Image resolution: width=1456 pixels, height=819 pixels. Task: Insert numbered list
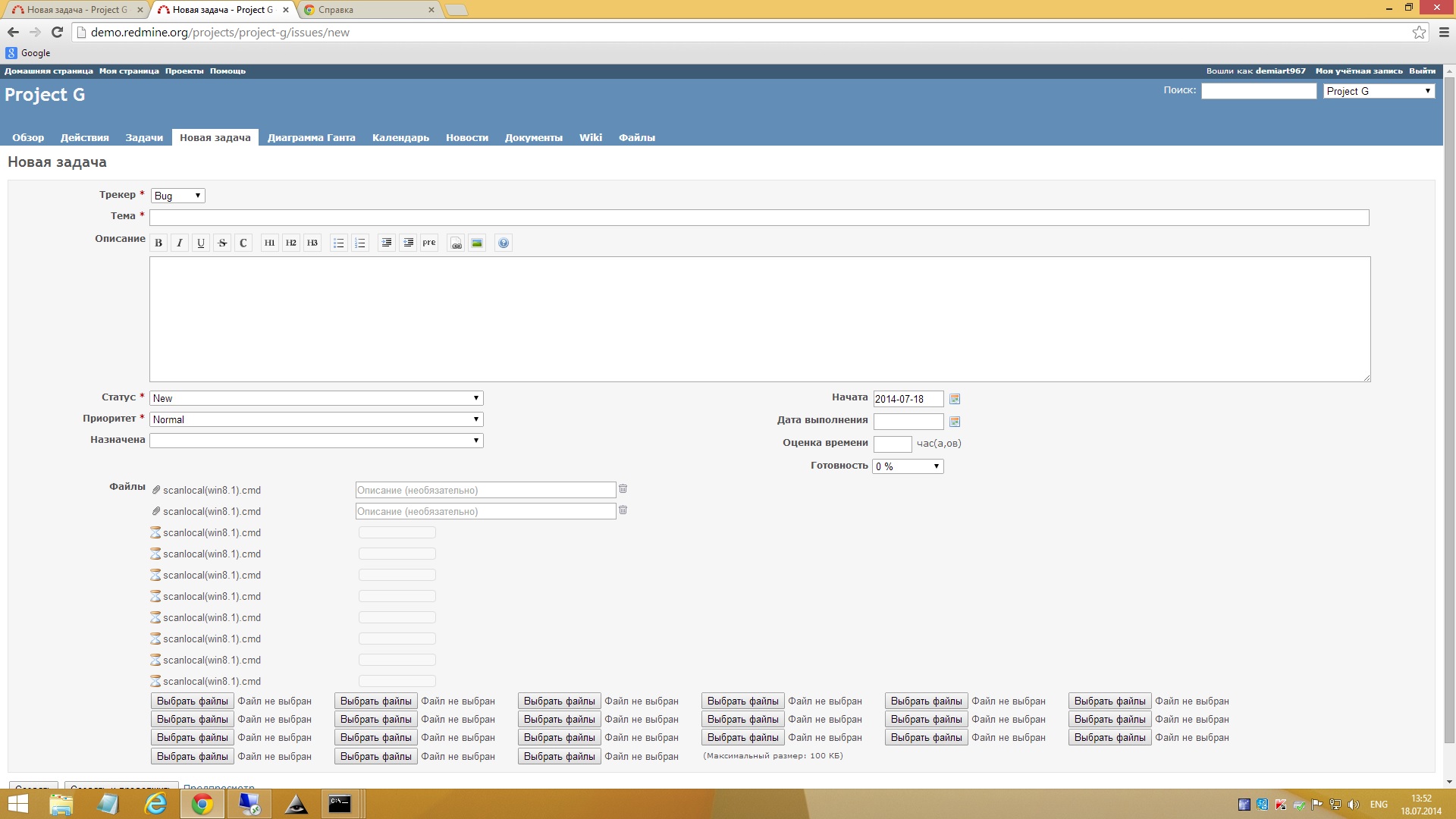pyautogui.click(x=360, y=243)
